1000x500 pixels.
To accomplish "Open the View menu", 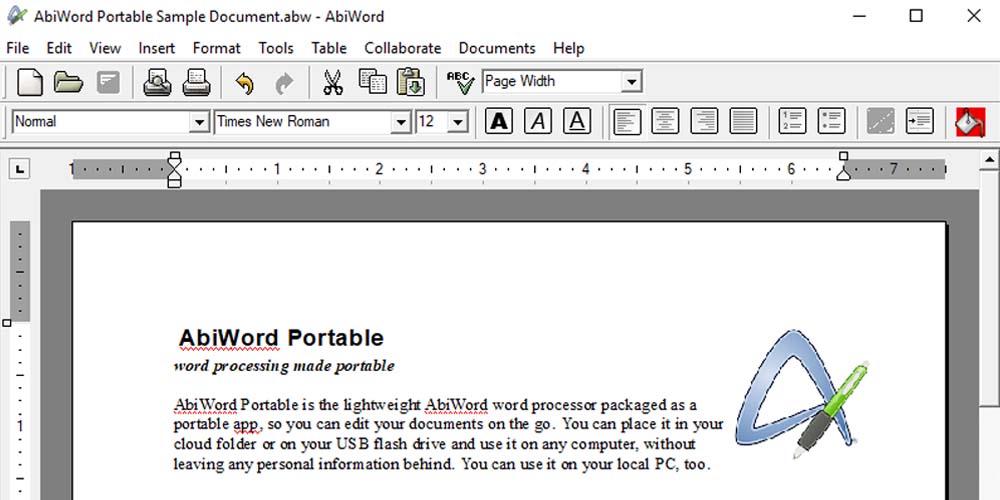I will coord(105,48).
